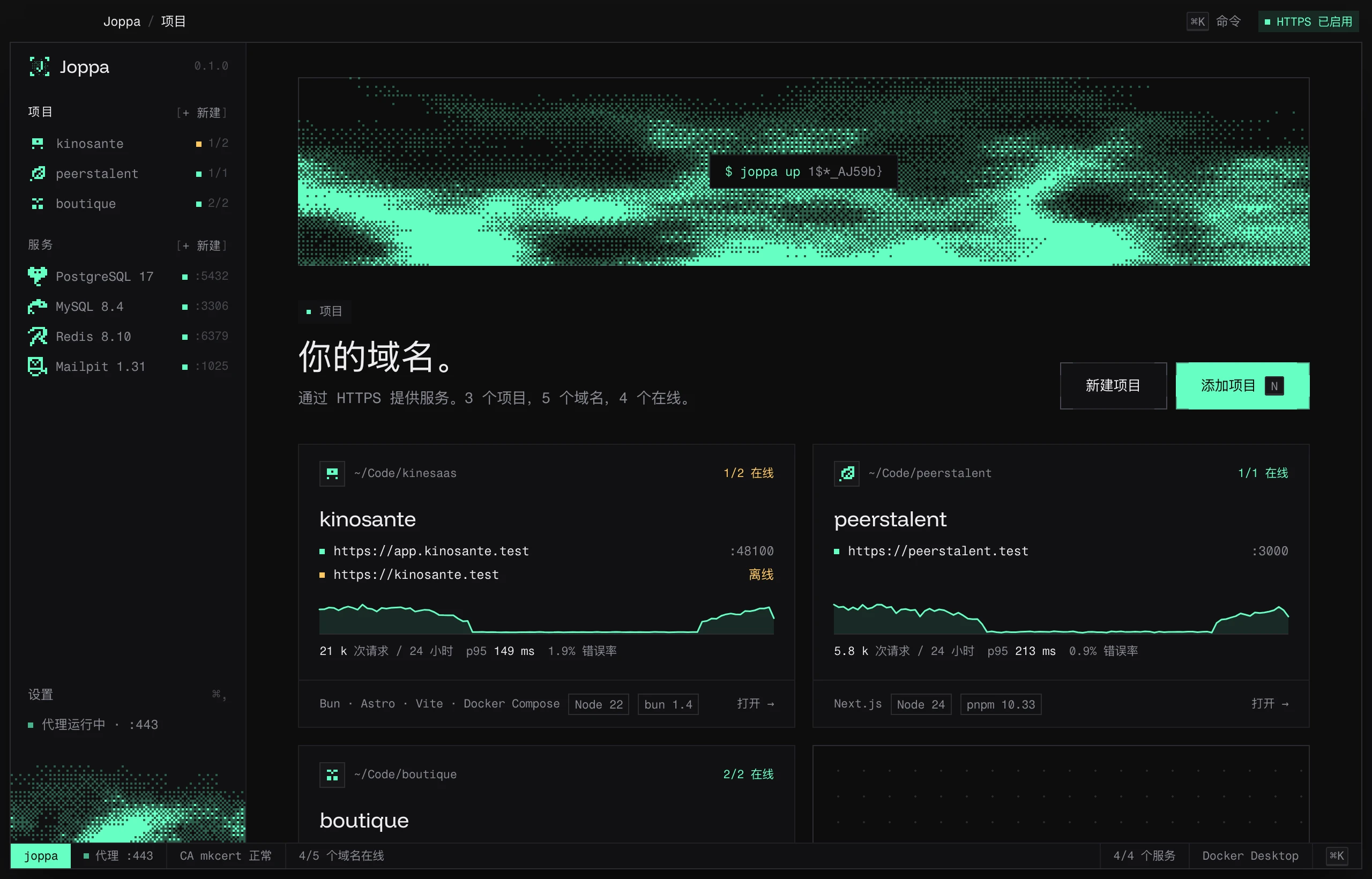The image size is (1372, 879).
Task: Open the Mailpit 1.31 service icon
Action: click(x=38, y=367)
